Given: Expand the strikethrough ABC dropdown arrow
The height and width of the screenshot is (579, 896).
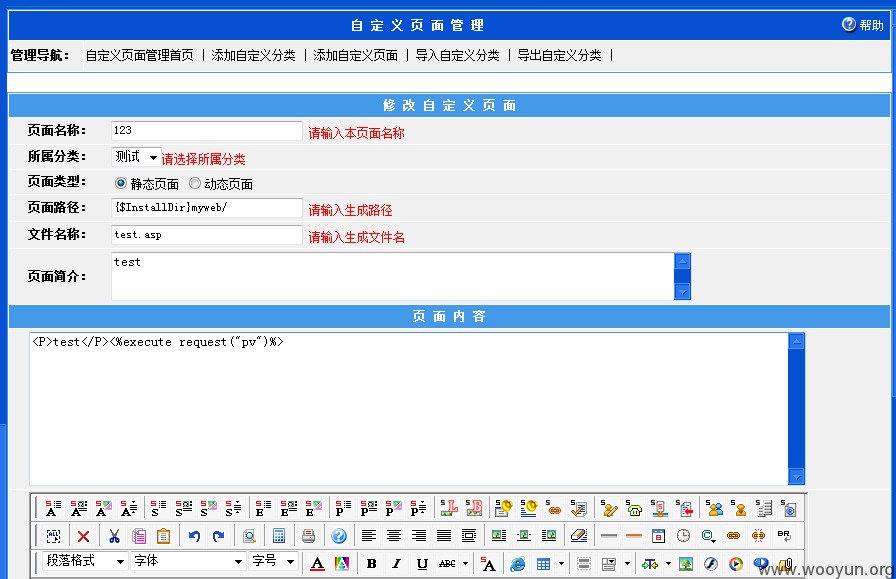Looking at the screenshot, I should (465, 564).
